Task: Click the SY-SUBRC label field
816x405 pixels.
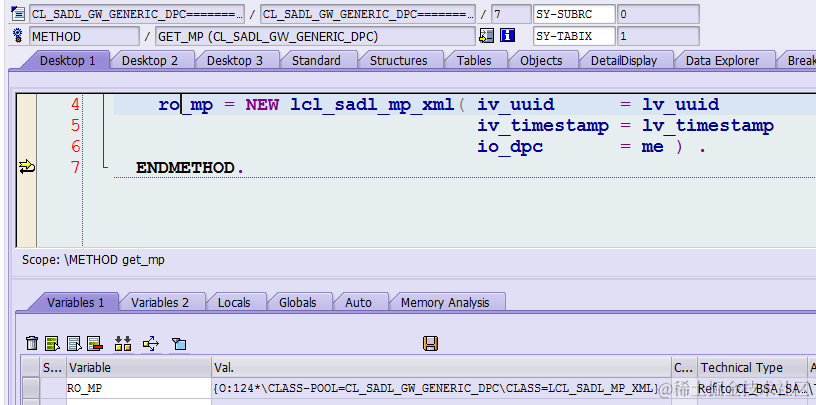Action: [574, 14]
